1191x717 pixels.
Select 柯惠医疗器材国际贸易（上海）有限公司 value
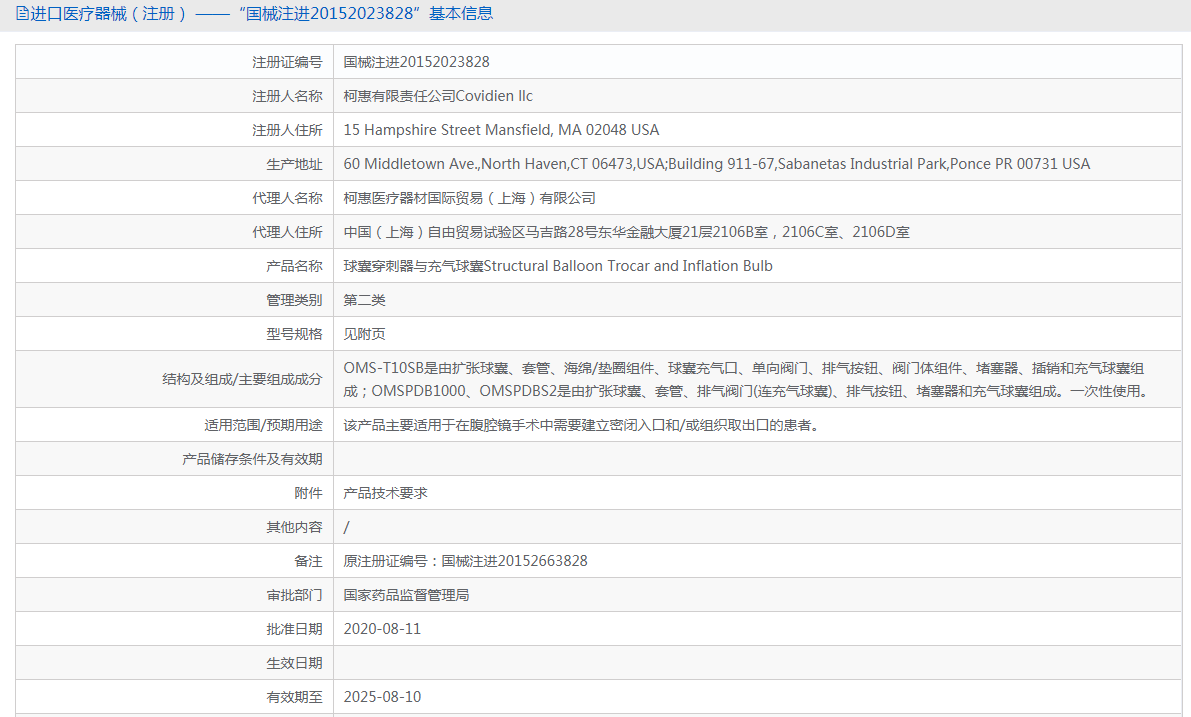[469, 198]
